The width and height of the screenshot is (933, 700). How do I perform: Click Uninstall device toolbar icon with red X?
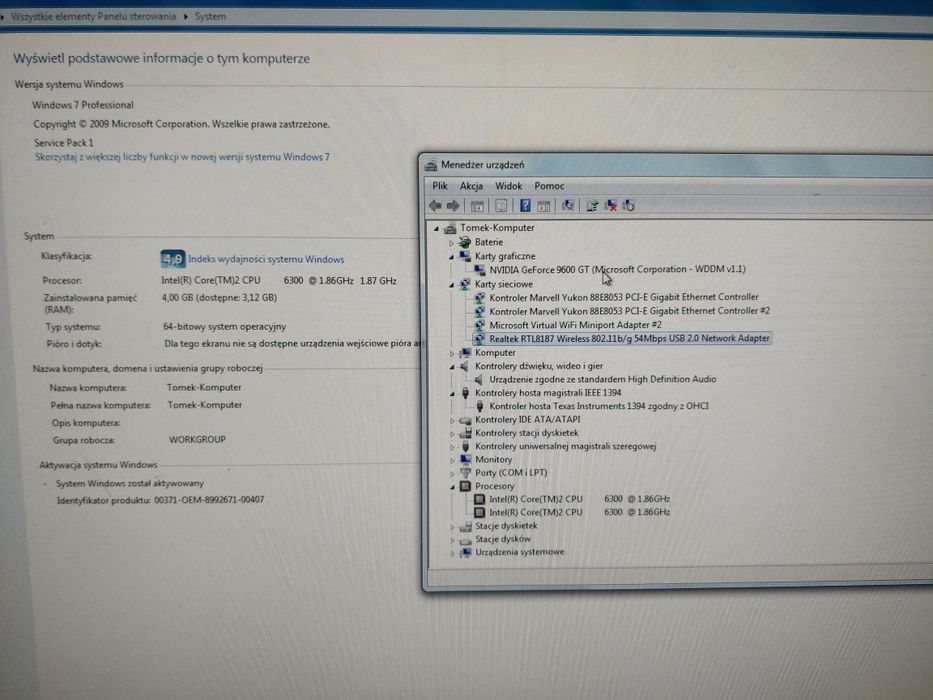tap(610, 206)
